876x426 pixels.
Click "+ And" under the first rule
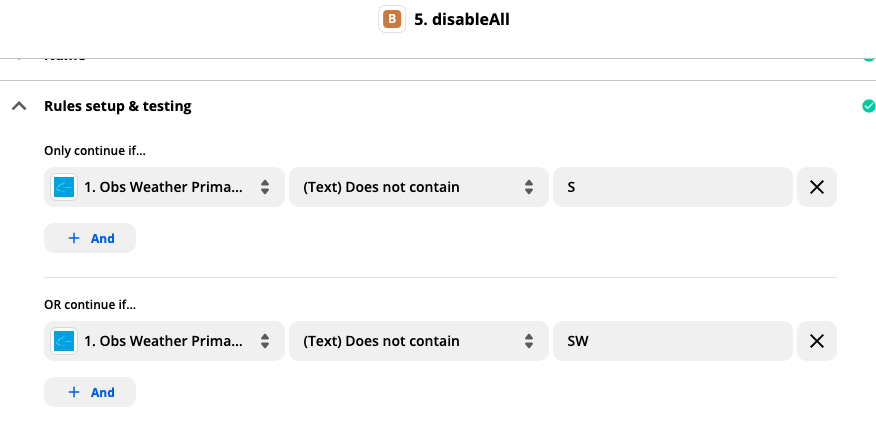(90, 238)
